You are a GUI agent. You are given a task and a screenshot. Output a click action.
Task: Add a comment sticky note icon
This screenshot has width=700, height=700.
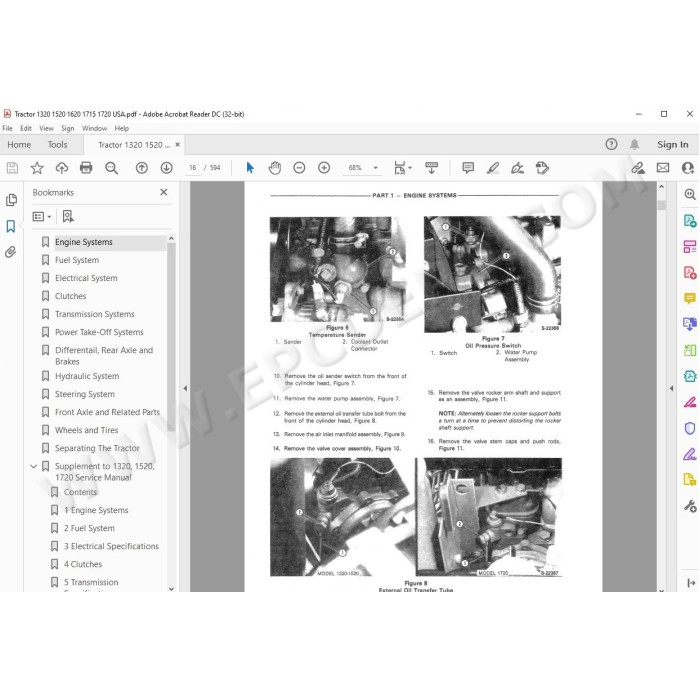[468, 168]
